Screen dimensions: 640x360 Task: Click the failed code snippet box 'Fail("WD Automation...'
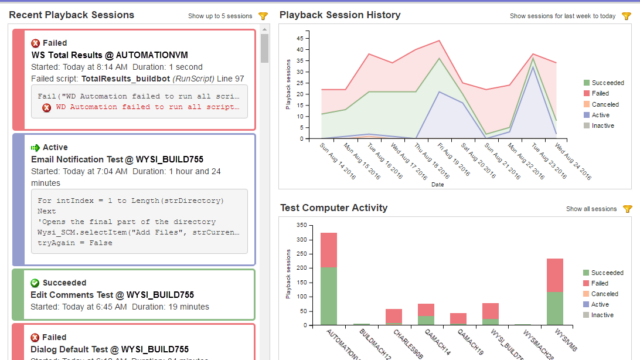[x=139, y=102]
